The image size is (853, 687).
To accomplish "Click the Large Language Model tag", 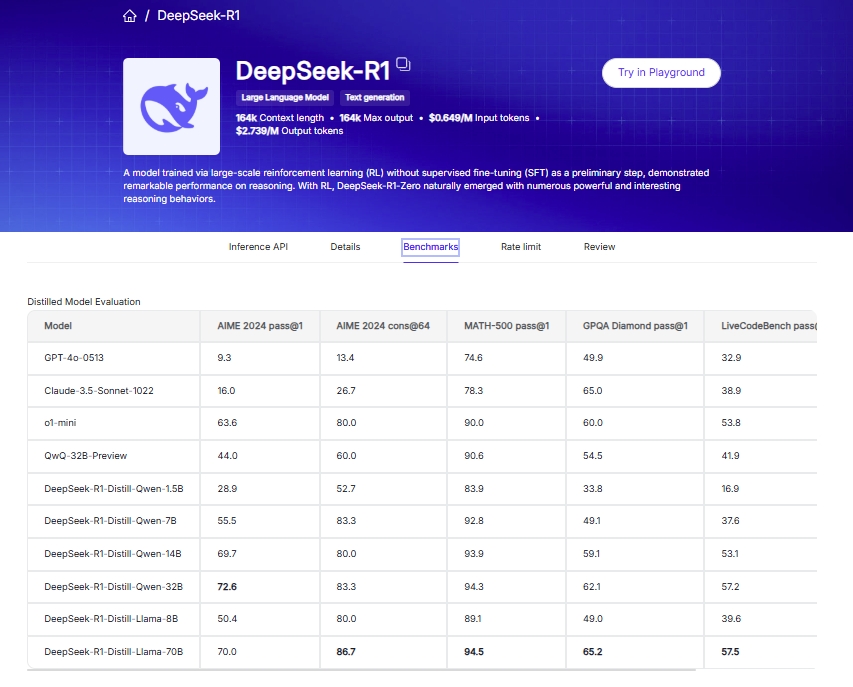I will coord(285,98).
